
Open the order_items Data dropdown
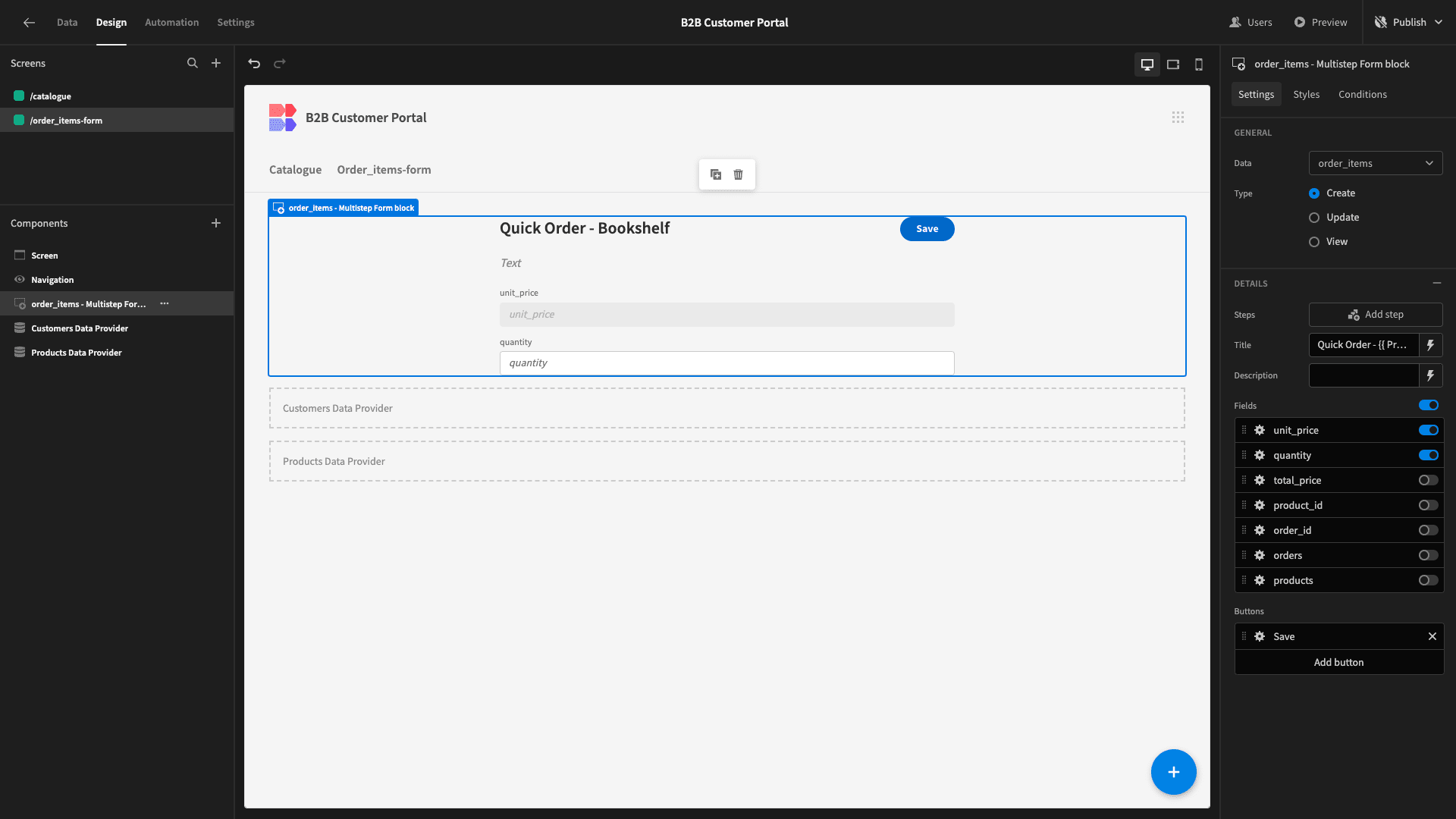pyautogui.click(x=1376, y=163)
